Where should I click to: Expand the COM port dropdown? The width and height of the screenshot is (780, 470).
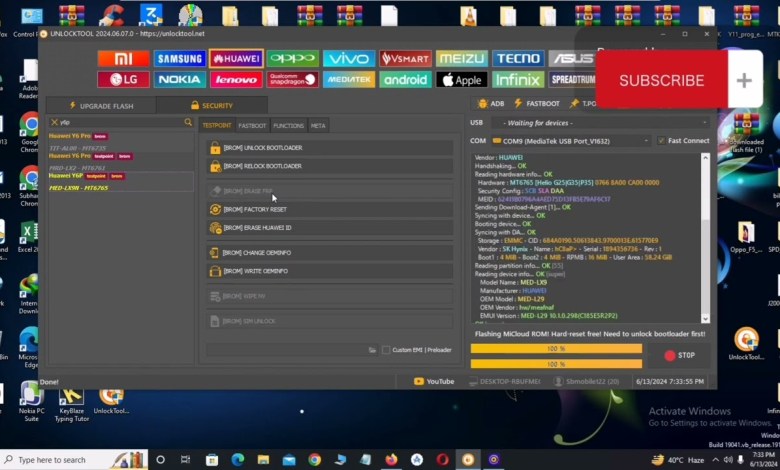646,141
